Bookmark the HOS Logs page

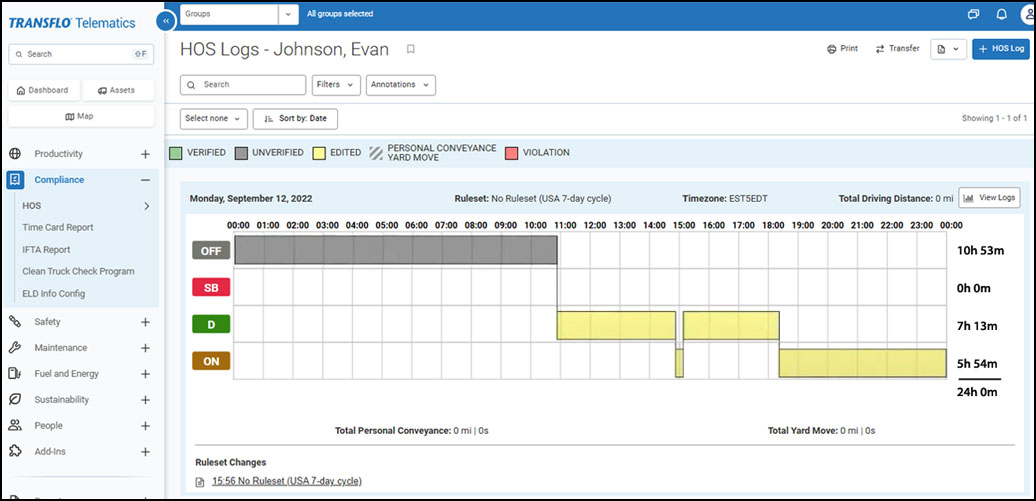[x=410, y=49]
